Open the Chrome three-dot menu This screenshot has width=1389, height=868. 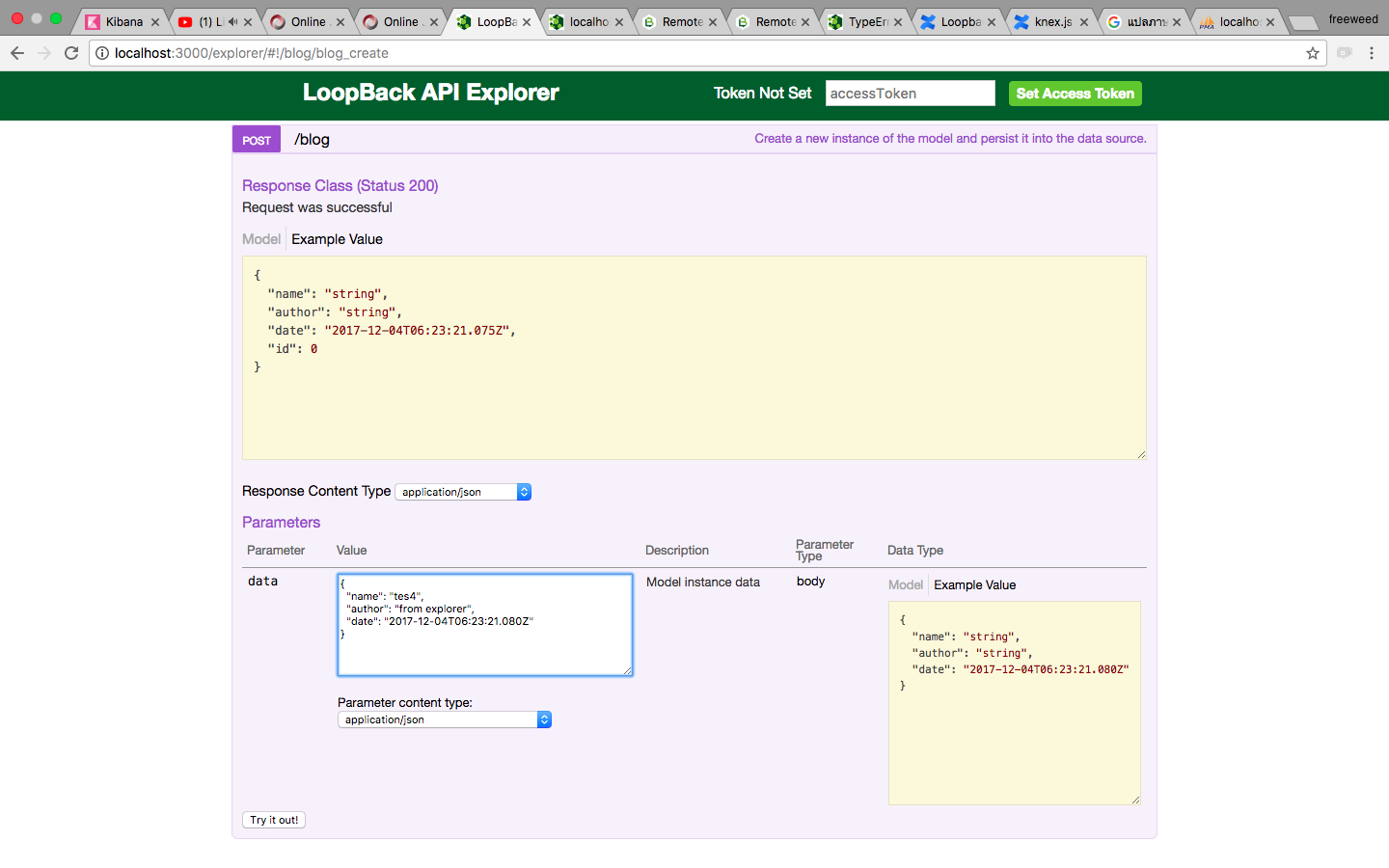pos(1372,53)
